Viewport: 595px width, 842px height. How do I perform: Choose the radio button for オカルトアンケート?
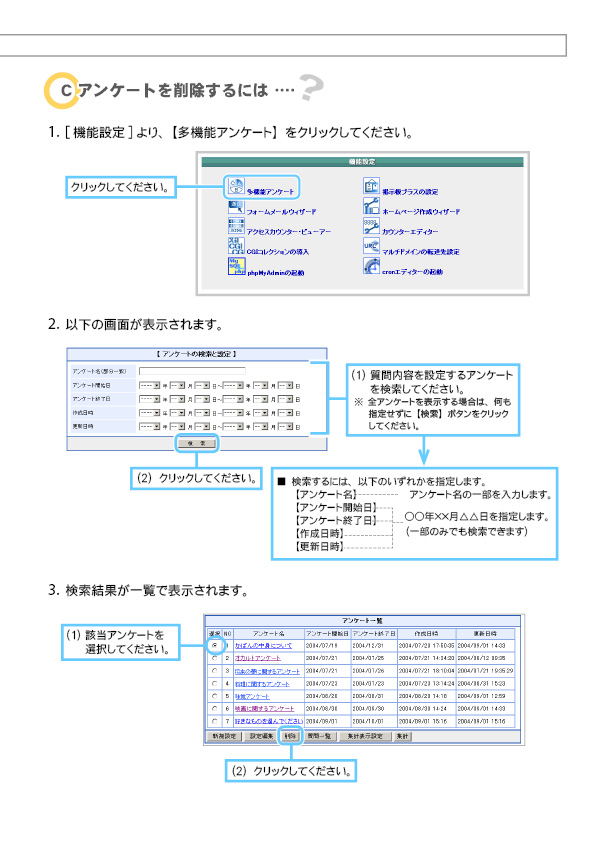pos(215,658)
